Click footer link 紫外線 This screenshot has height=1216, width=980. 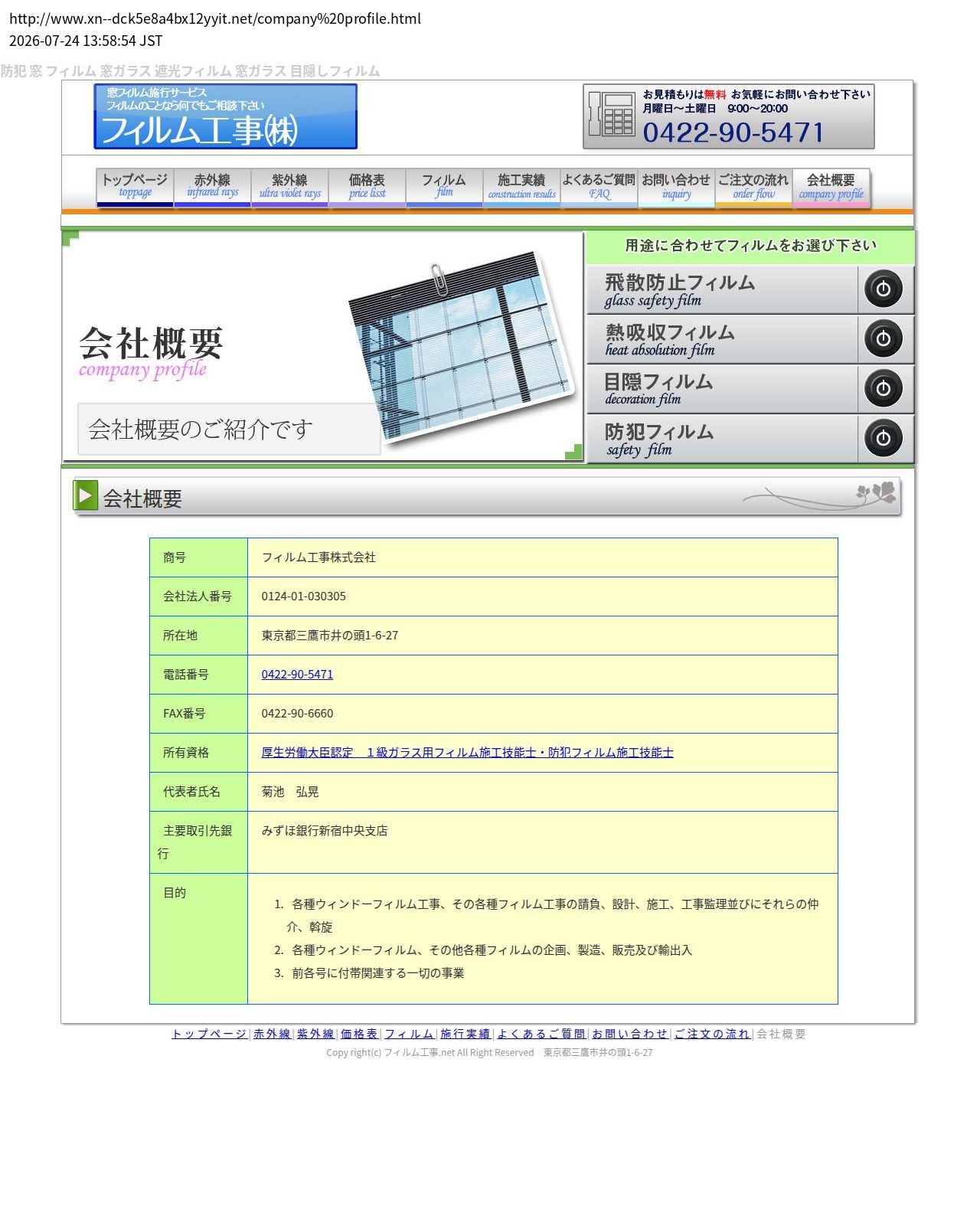(x=315, y=1034)
